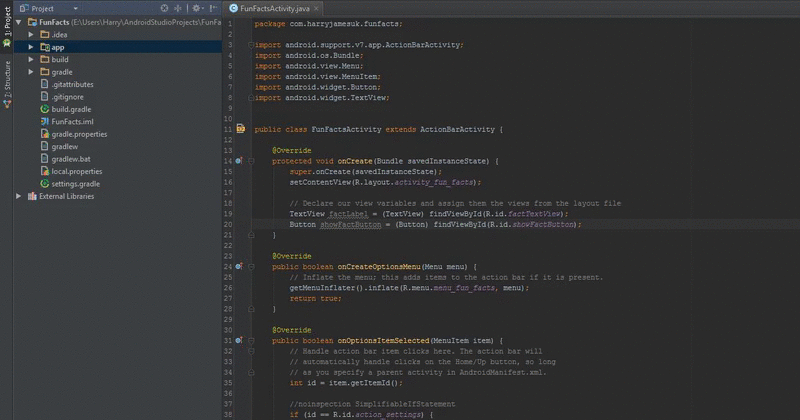Fold the onCreate method at line 14
This screenshot has height=420, width=800.
(251, 161)
